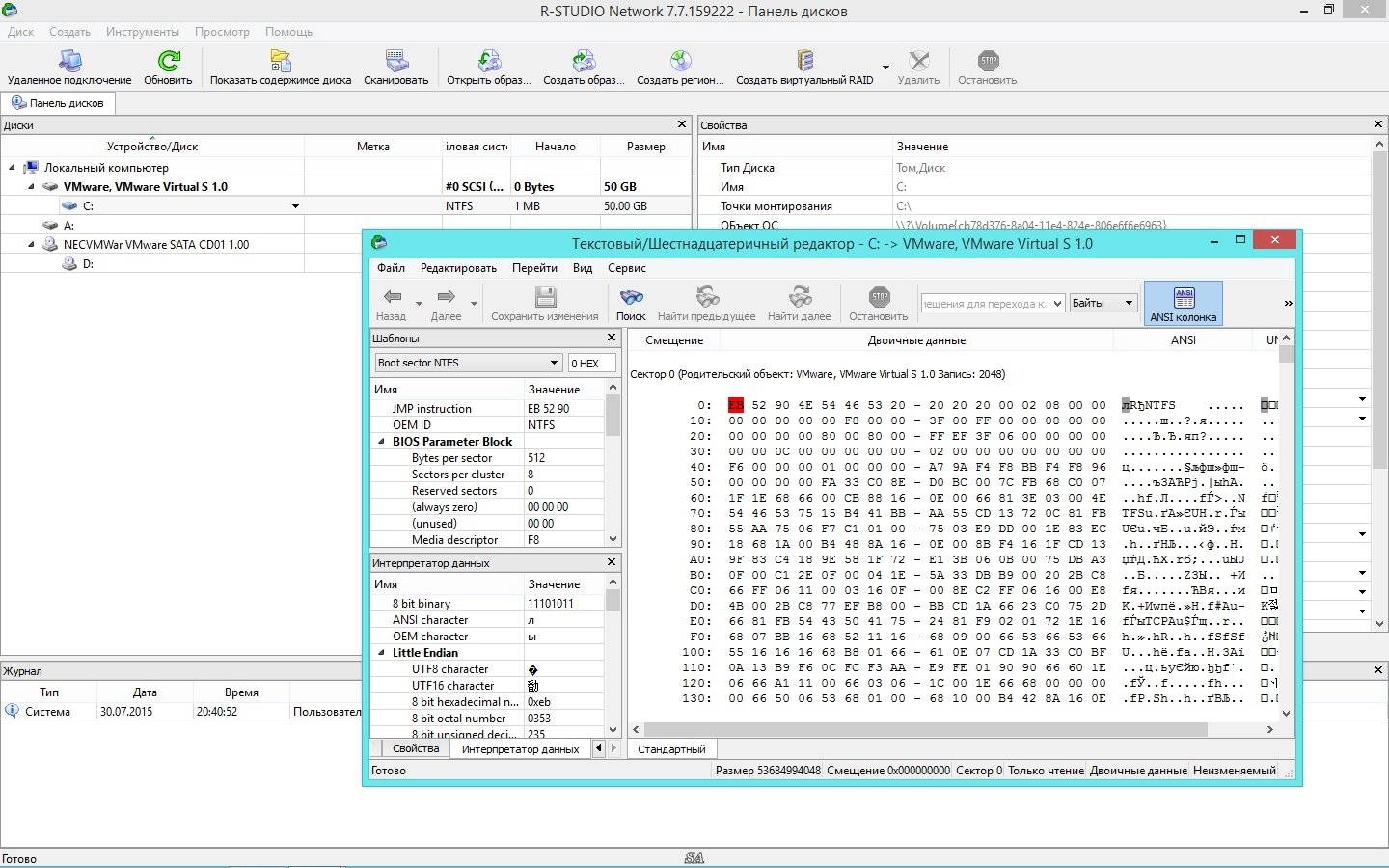Image resolution: width=1389 pixels, height=868 pixels.
Task: Open Редактировать menu in hex editor
Action: pos(458,268)
